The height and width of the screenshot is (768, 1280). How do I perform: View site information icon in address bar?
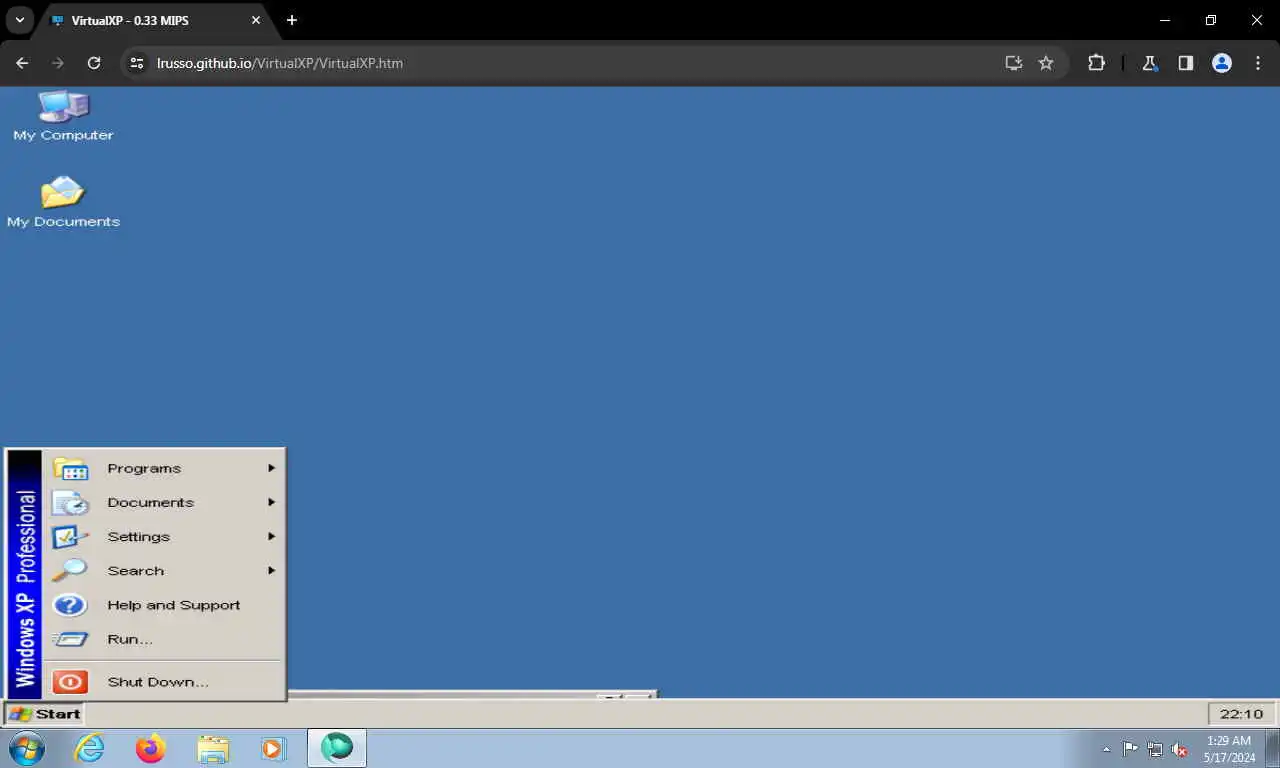pos(138,63)
